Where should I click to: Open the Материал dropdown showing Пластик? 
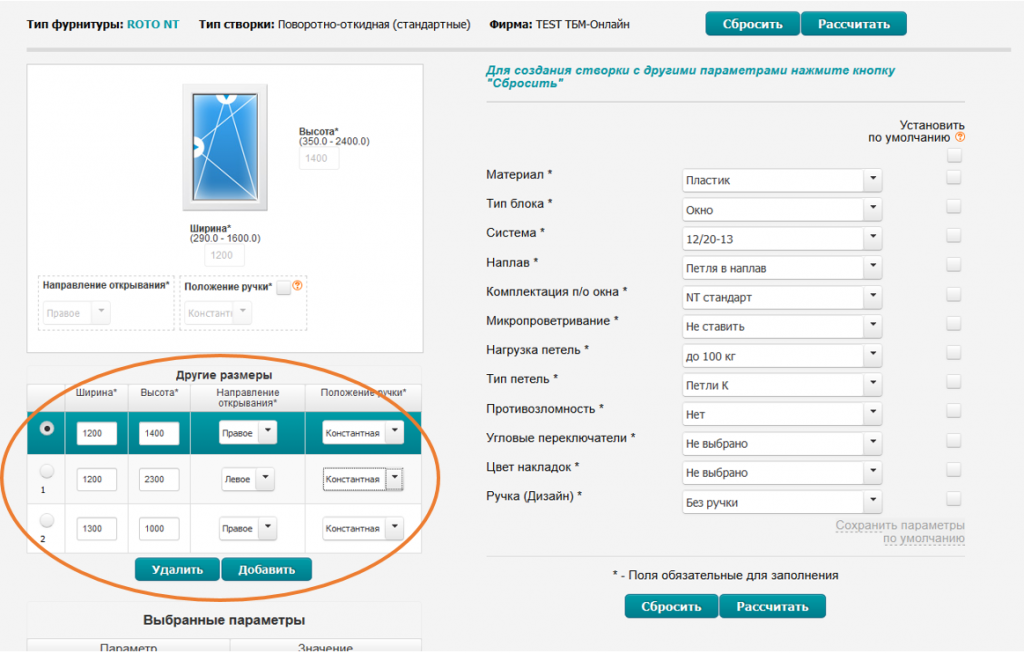pyautogui.click(x=782, y=180)
